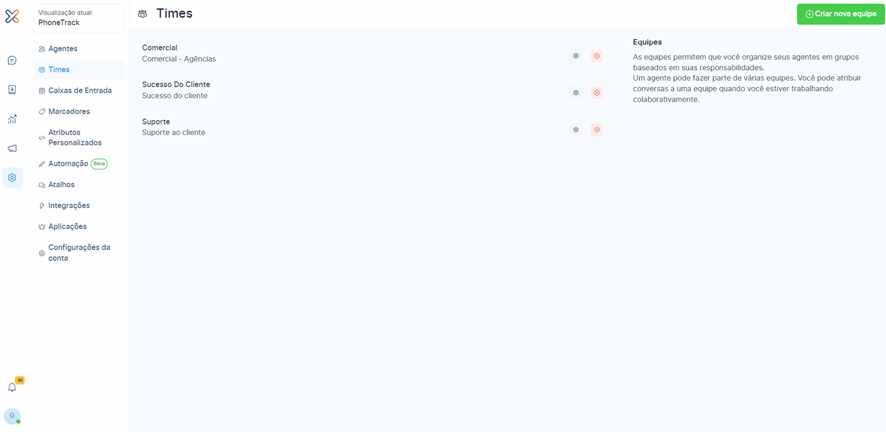Click the Suporte ao cliente description
Viewport: 886px width, 432px height.
click(173, 133)
